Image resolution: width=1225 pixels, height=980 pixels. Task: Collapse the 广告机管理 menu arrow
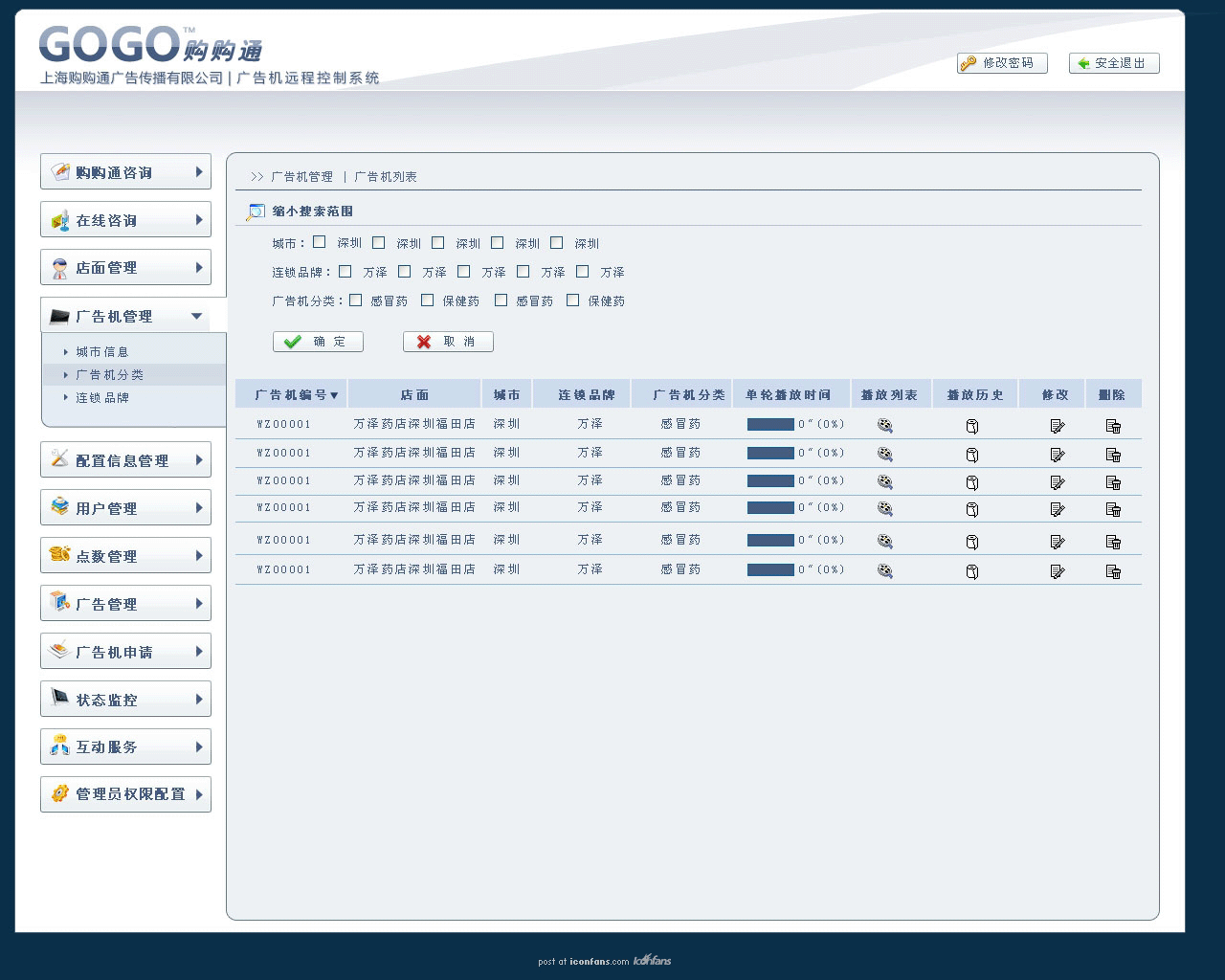point(196,316)
